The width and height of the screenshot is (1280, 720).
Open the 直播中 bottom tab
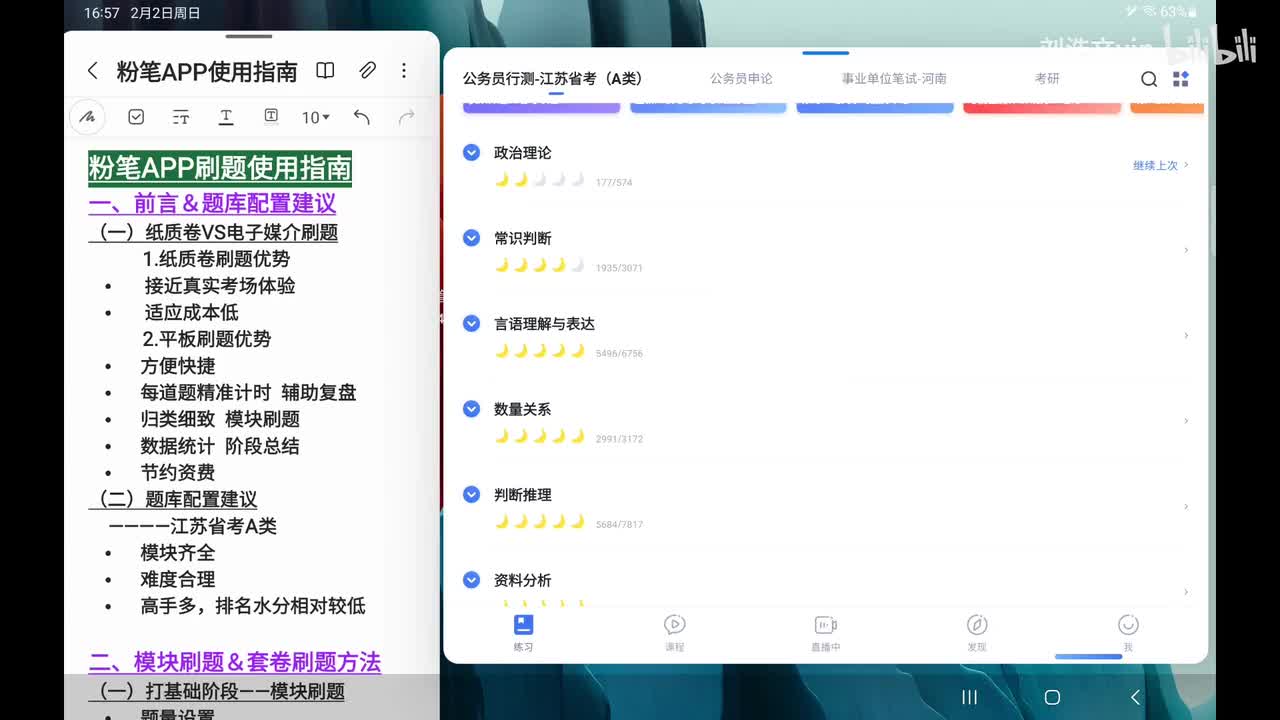(825, 633)
